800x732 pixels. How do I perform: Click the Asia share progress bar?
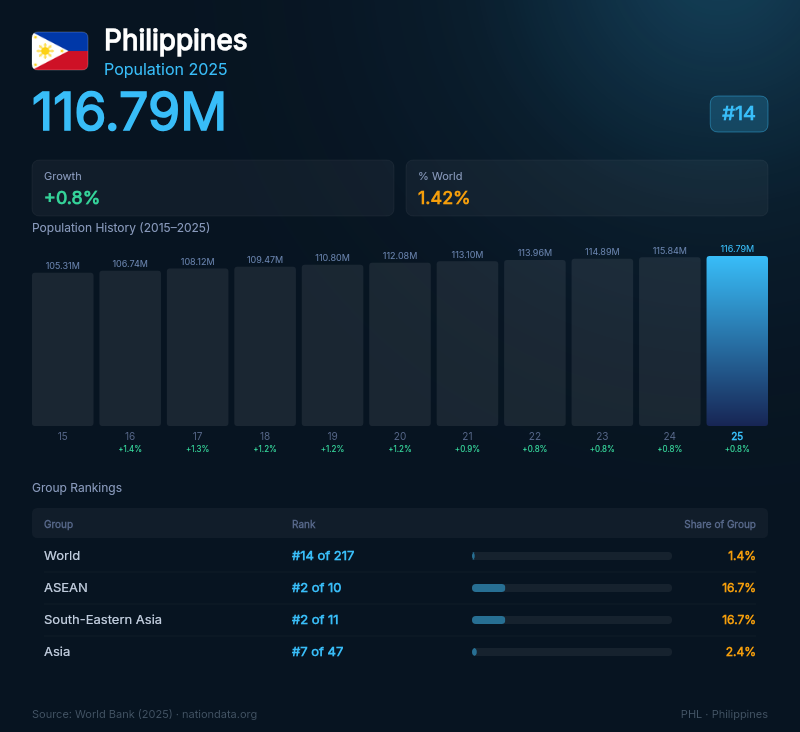(x=572, y=652)
